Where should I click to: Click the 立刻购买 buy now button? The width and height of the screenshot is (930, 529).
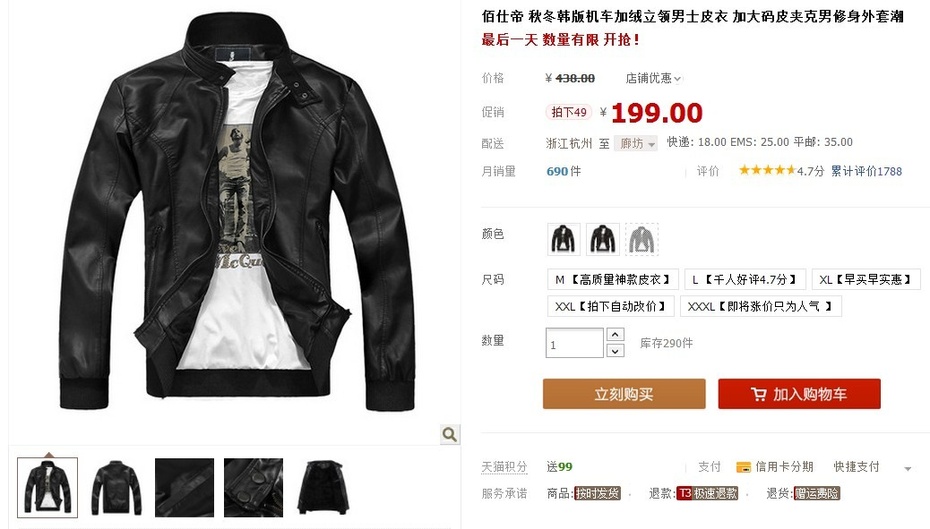(x=624, y=394)
